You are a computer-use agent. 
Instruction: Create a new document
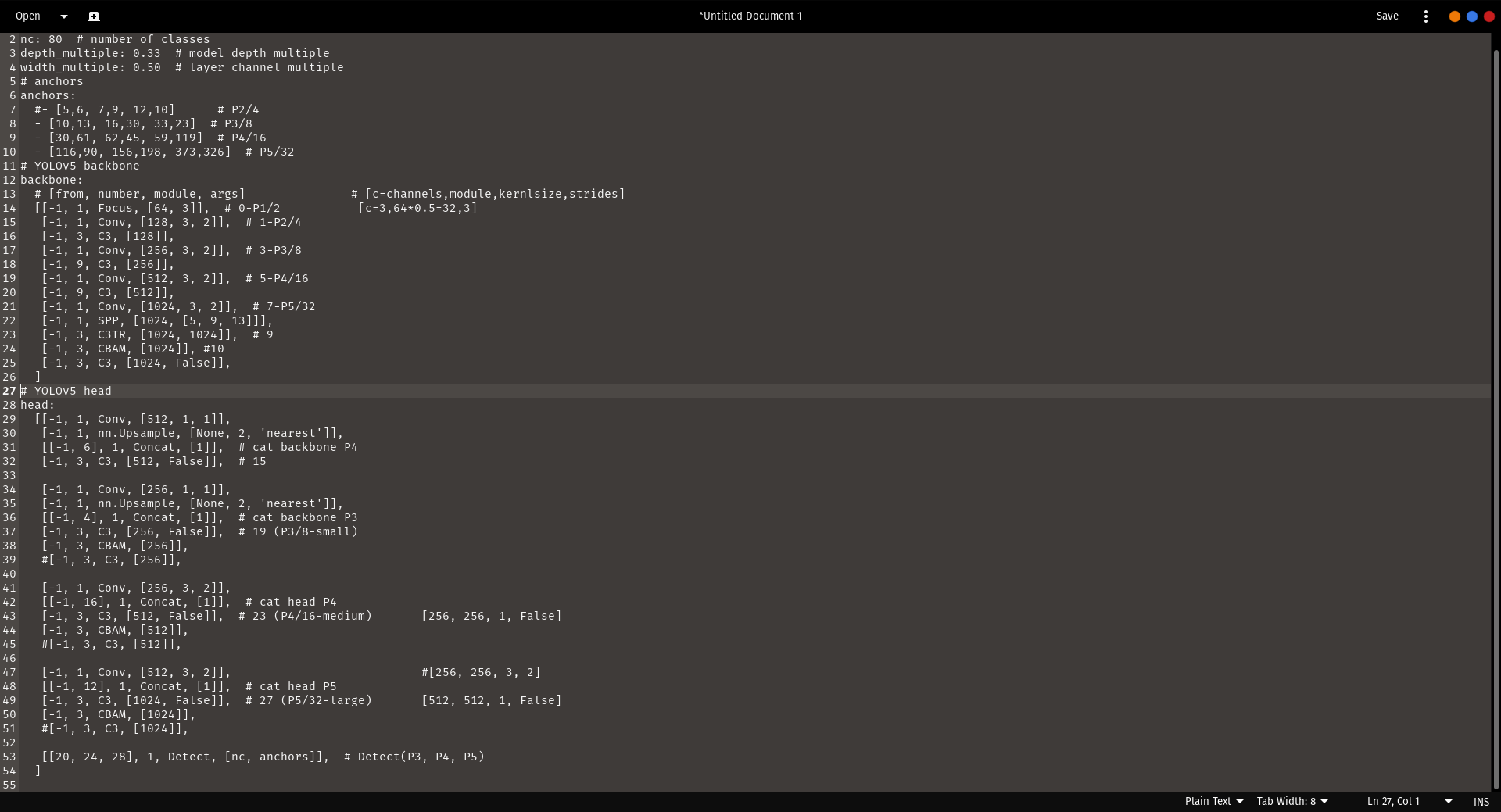click(x=94, y=16)
